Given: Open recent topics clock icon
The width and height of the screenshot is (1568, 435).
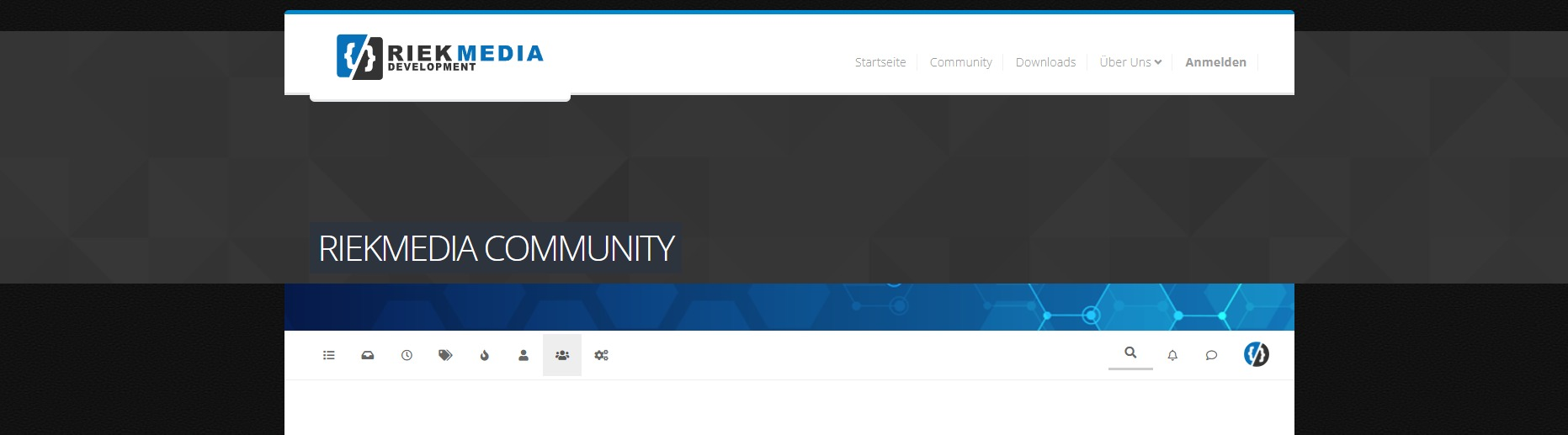Looking at the screenshot, I should (x=407, y=355).
